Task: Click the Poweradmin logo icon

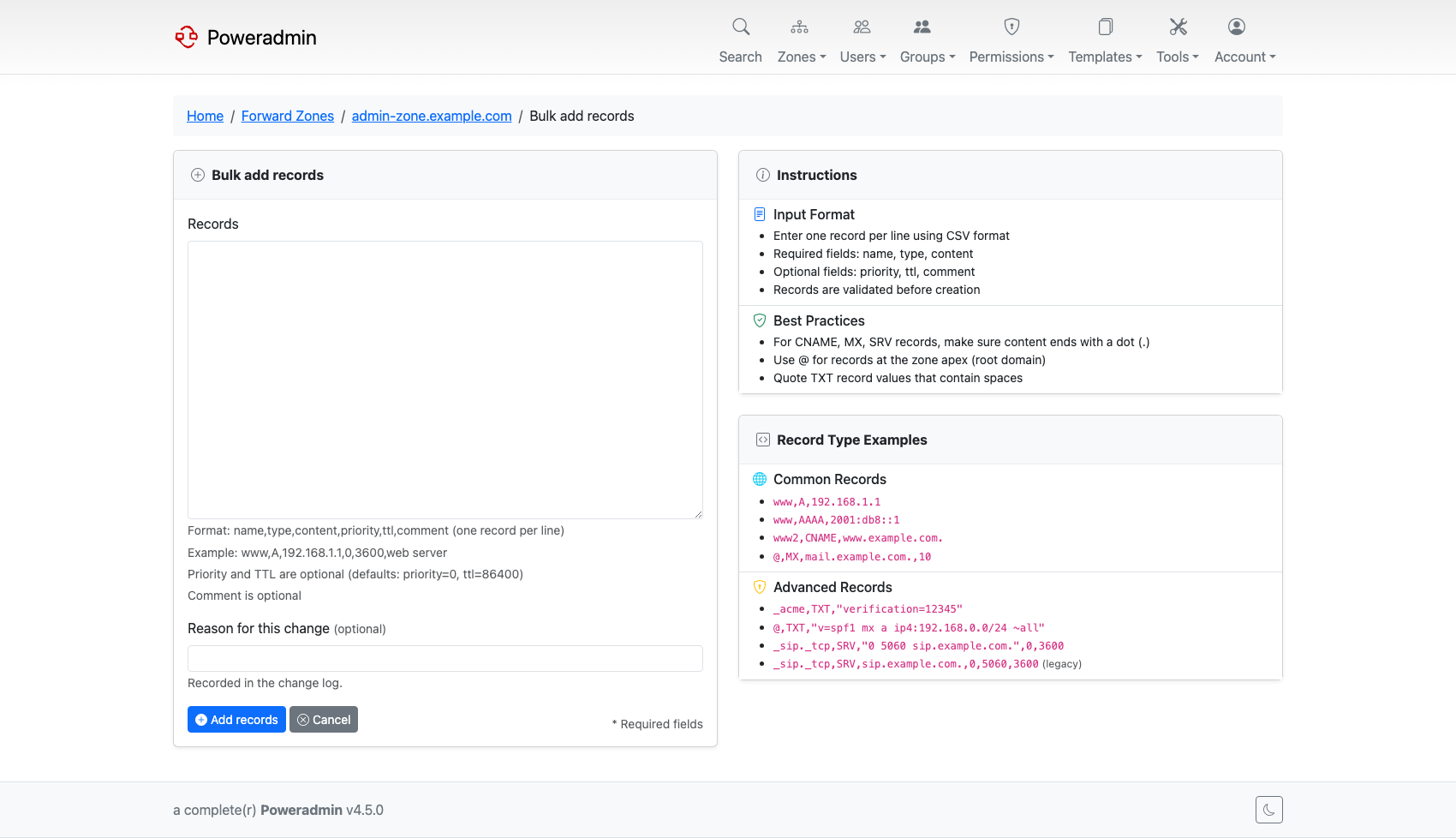Action: click(186, 37)
